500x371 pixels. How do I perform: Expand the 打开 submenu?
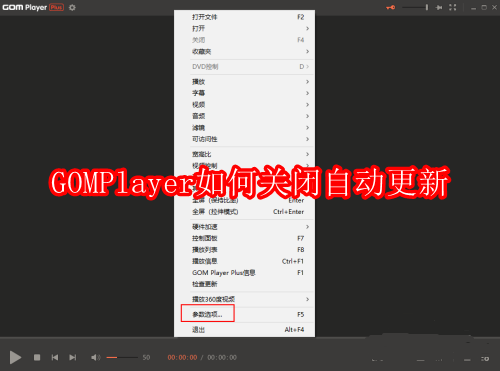tap(244, 29)
